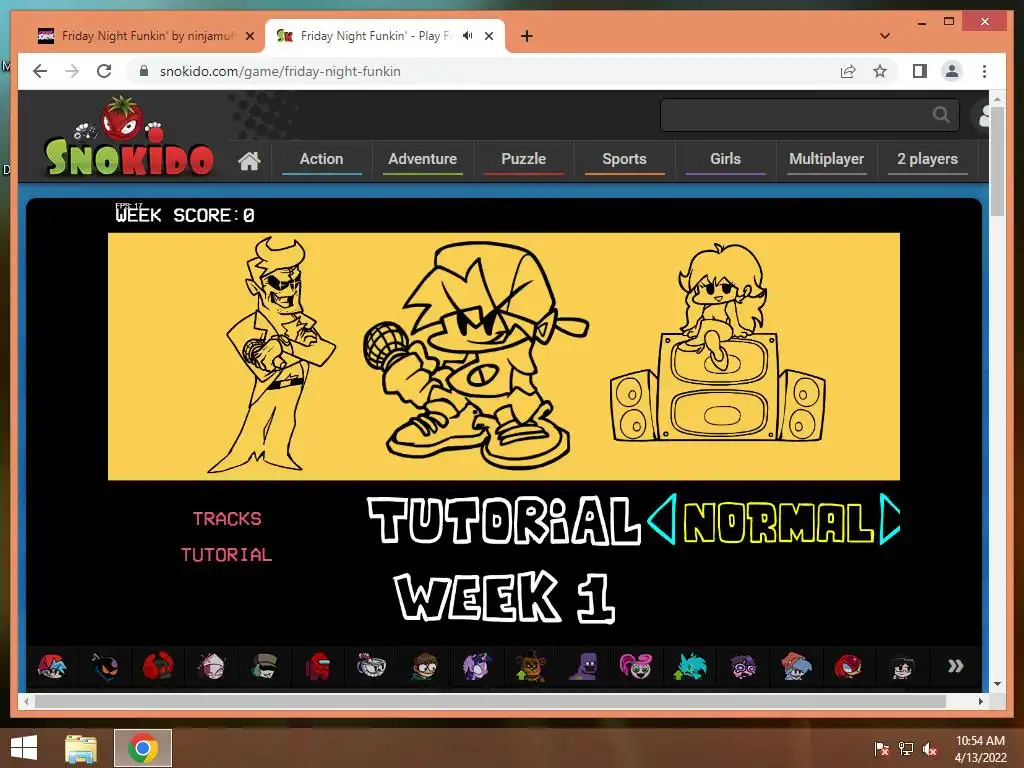Screen dimensions: 1024x768
Task: Open the Windows Start menu
Action: pos(24,748)
